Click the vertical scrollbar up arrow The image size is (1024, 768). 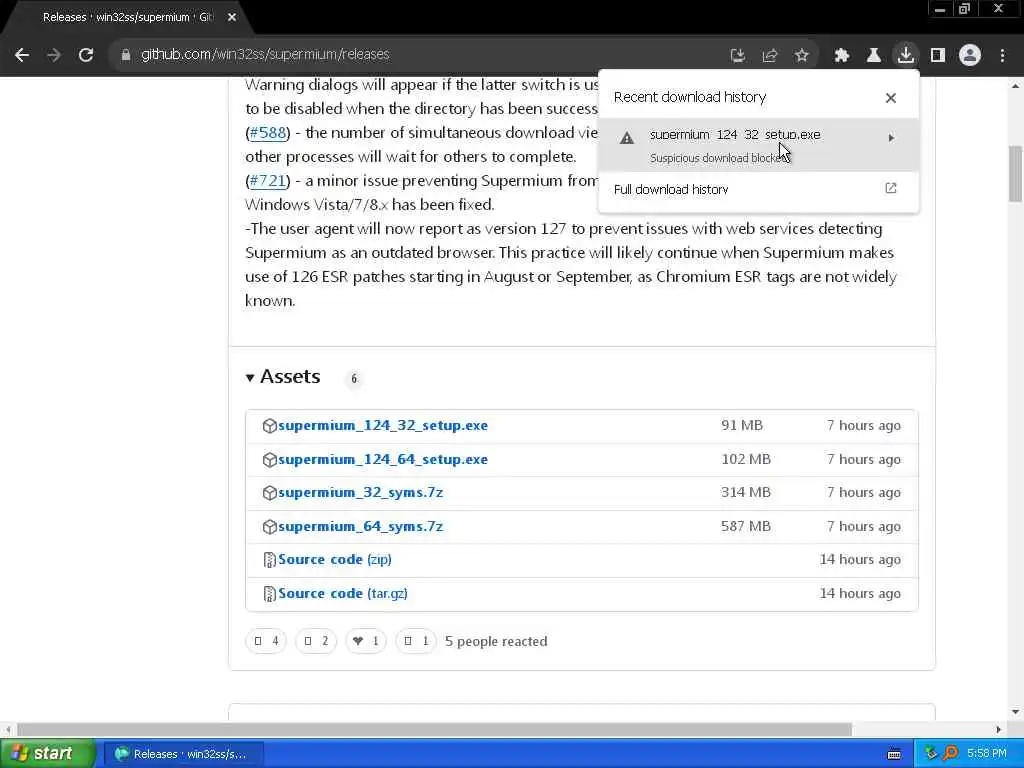click(1015, 86)
